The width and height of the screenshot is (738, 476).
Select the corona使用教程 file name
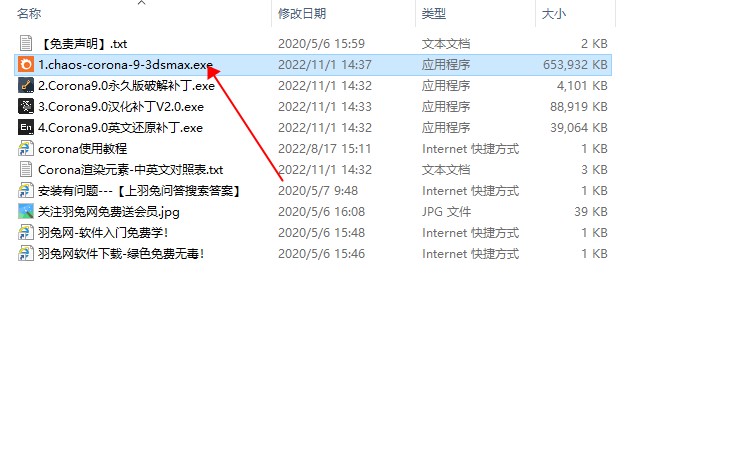click(x=82, y=149)
